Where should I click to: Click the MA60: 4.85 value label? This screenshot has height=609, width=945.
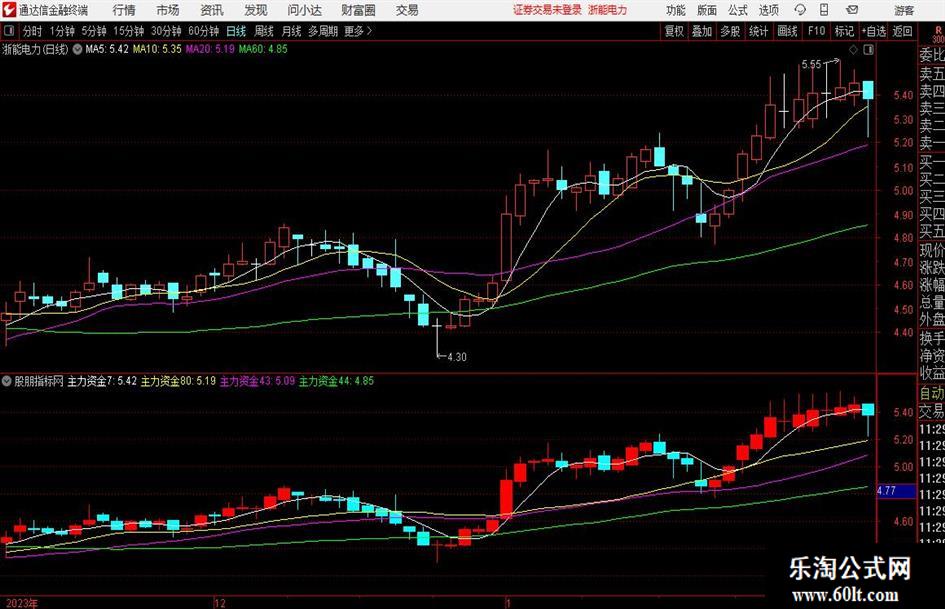click(263, 49)
